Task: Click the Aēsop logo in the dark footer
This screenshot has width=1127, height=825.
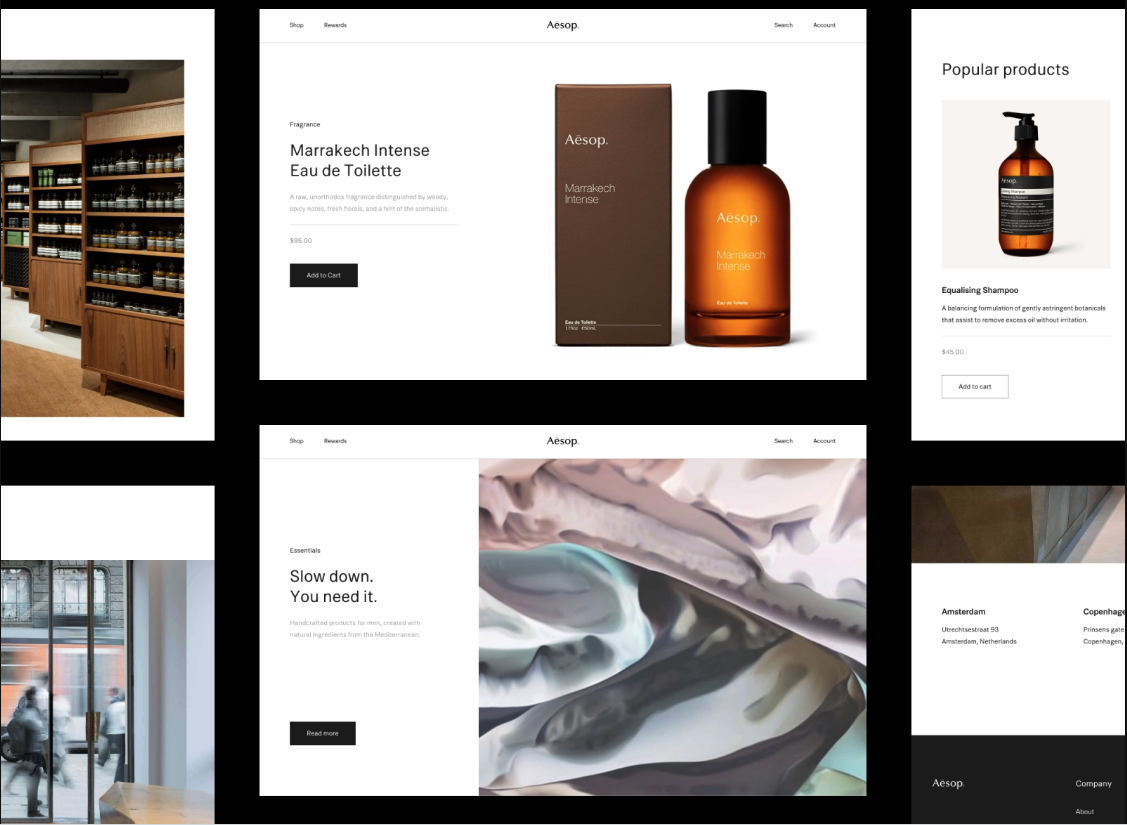Action: coord(947,783)
